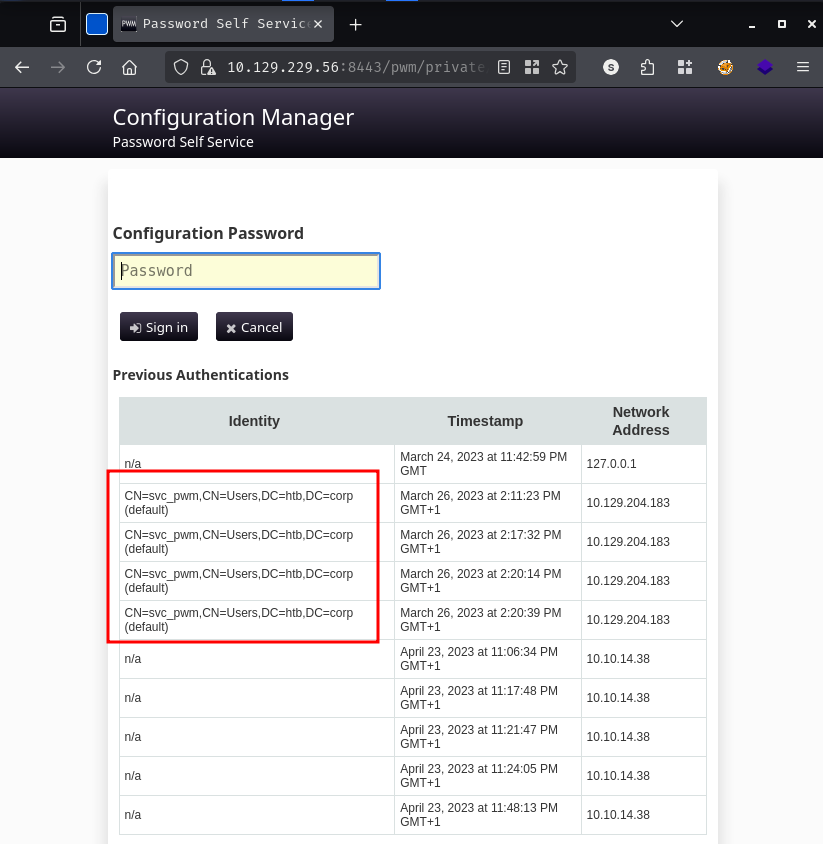
Task: Click the browser back arrow
Action: point(22,67)
